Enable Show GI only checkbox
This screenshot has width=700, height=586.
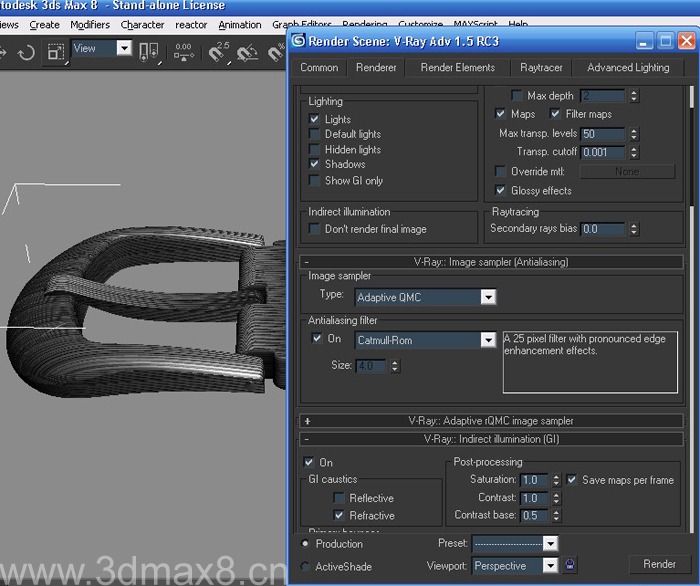pyautogui.click(x=314, y=180)
